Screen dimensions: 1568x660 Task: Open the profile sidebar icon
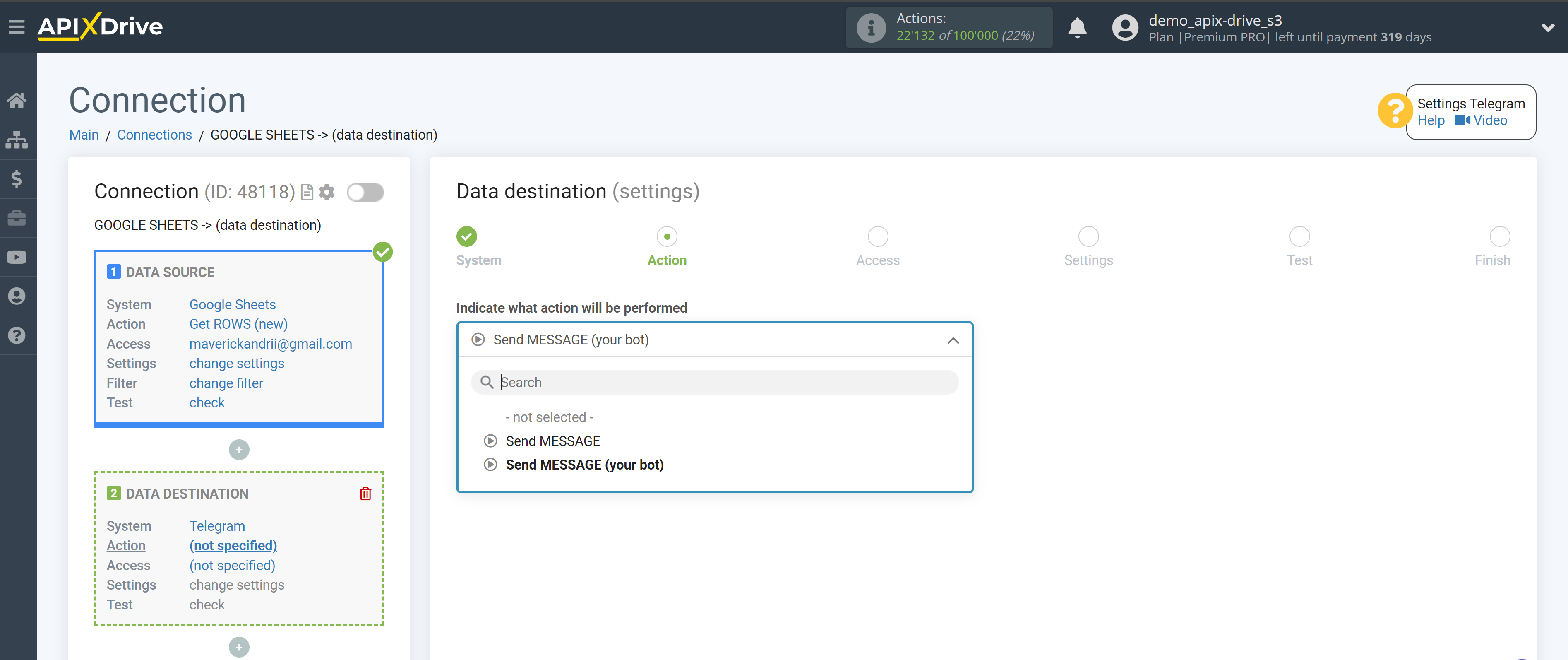click(x=17, y=296)
